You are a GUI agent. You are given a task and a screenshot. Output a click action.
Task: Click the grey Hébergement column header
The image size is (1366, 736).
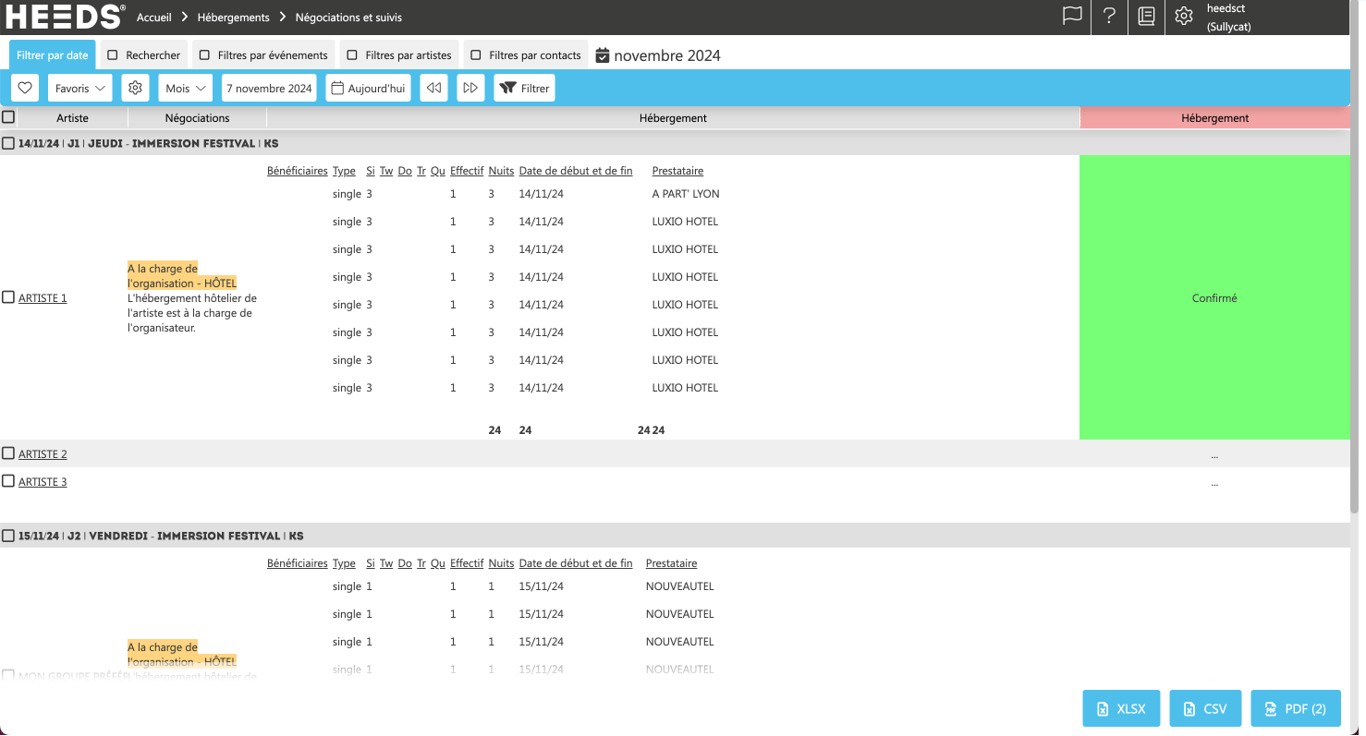[673, 118]
